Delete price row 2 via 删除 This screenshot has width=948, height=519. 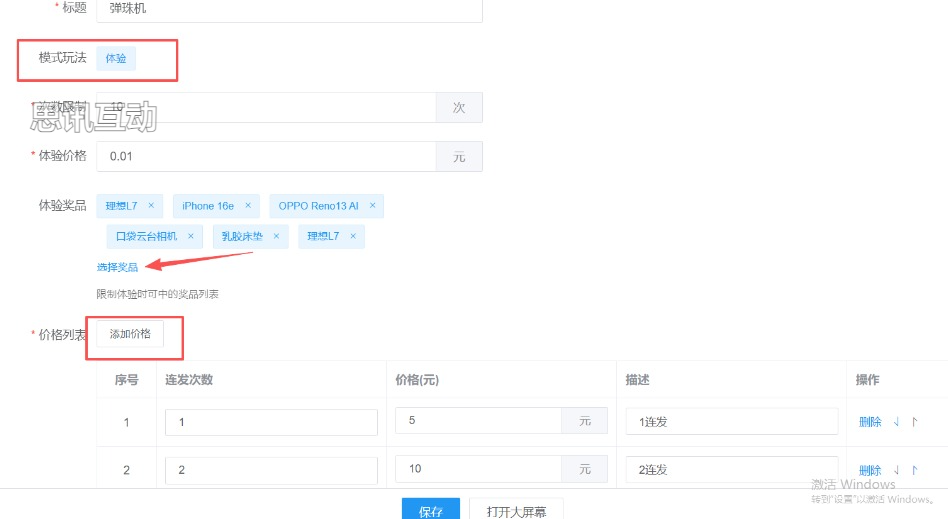tap(870, 470)
